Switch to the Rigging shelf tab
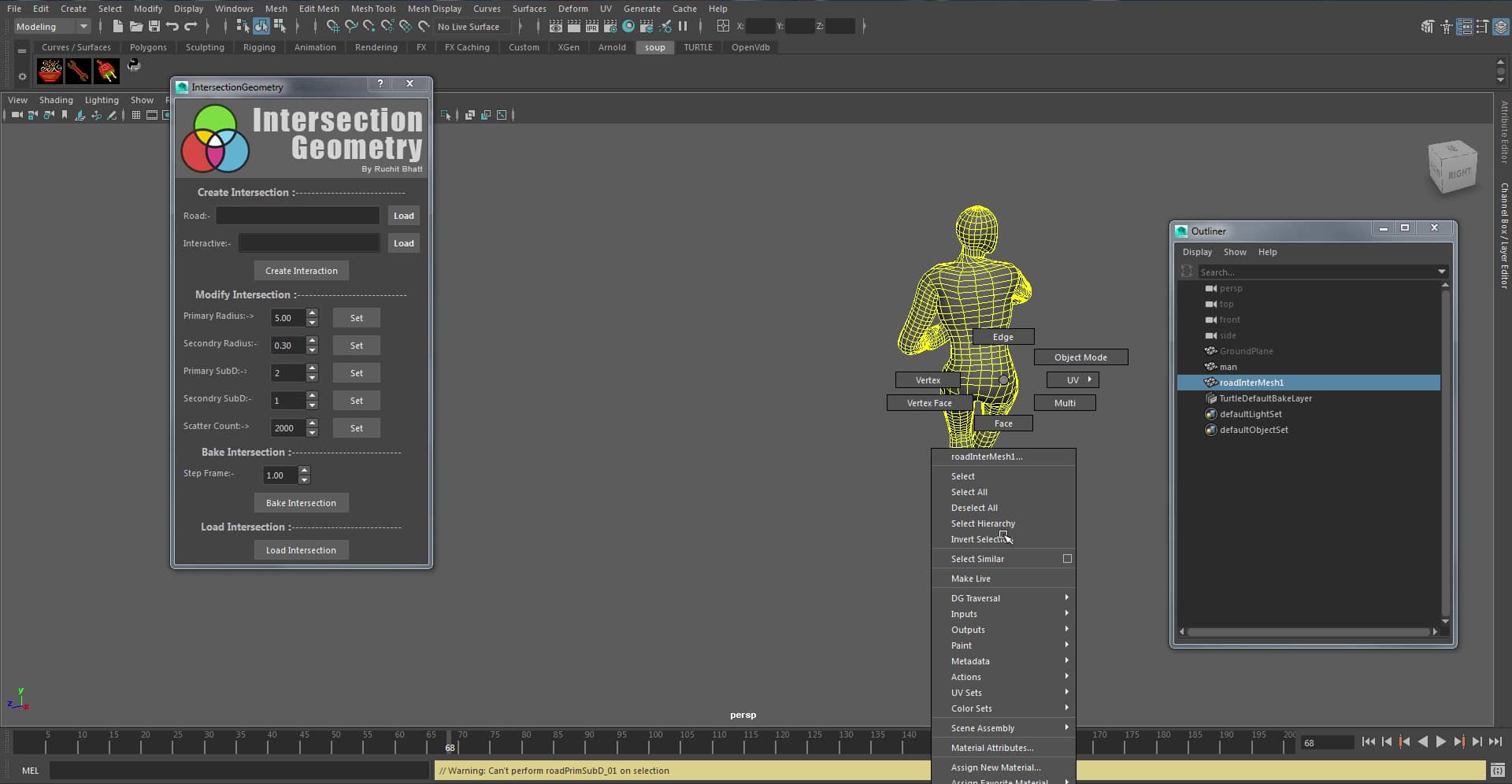Screen dimensions: 1512x784 tap(258, 47)
